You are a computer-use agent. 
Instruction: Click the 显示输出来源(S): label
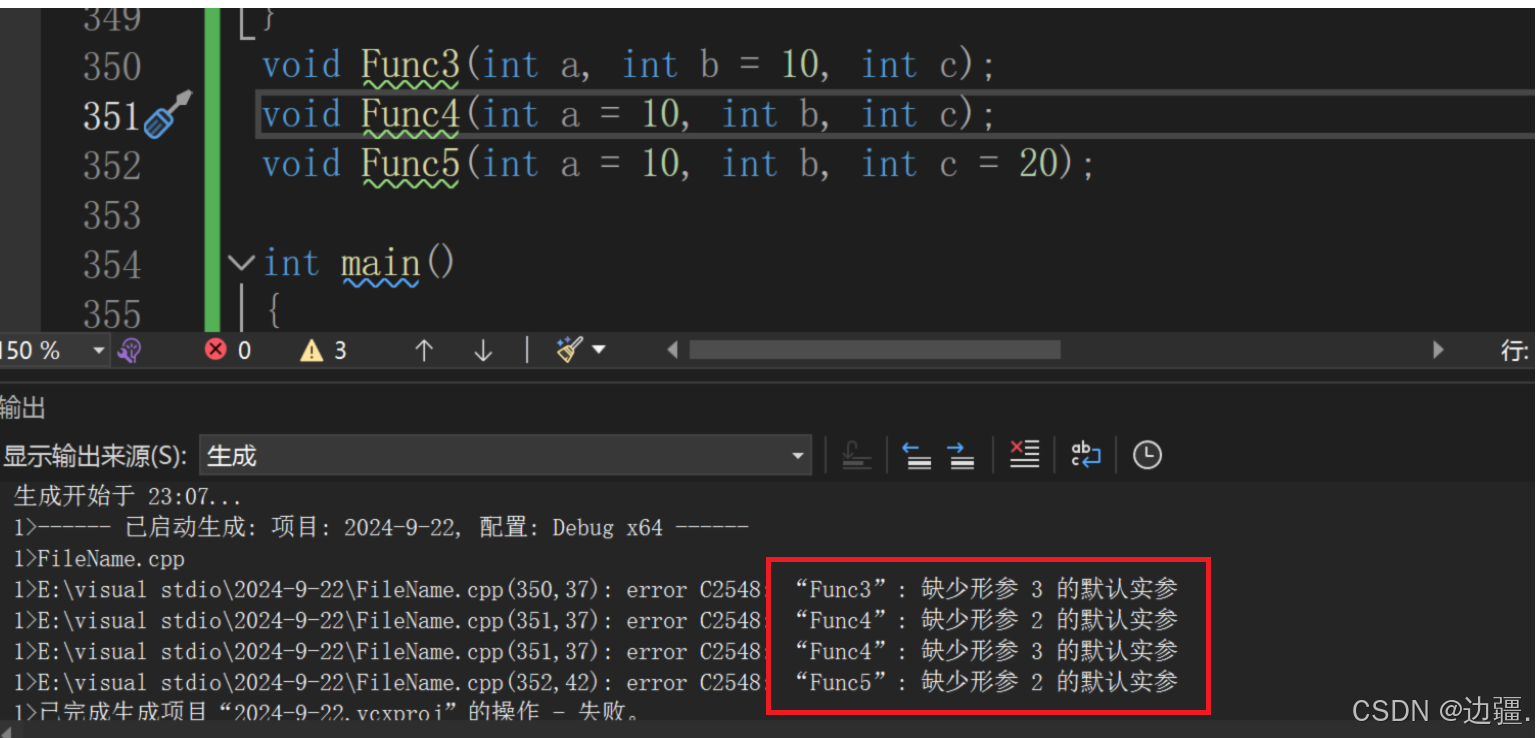[95, 456]
